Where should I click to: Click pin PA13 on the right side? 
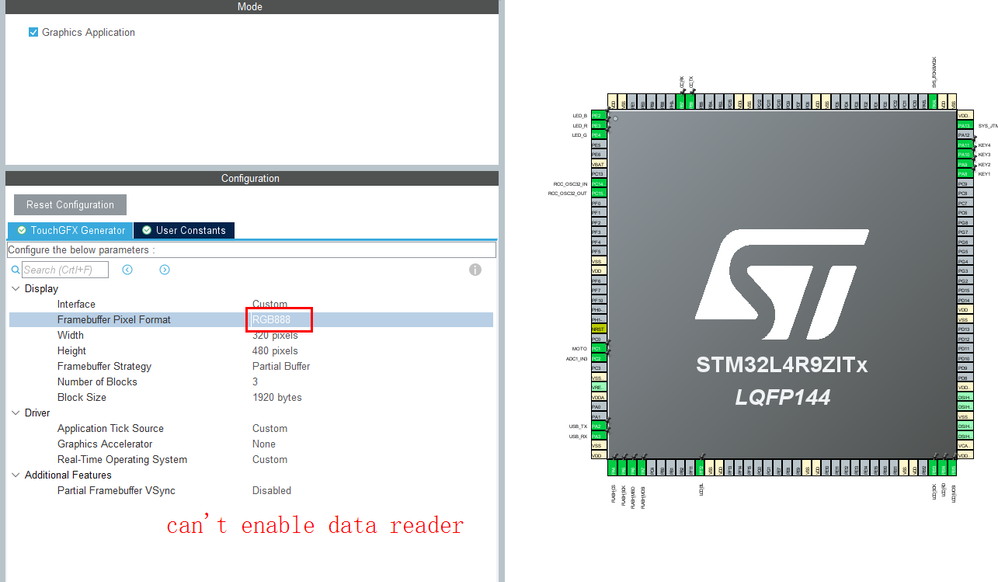point(965,125)
